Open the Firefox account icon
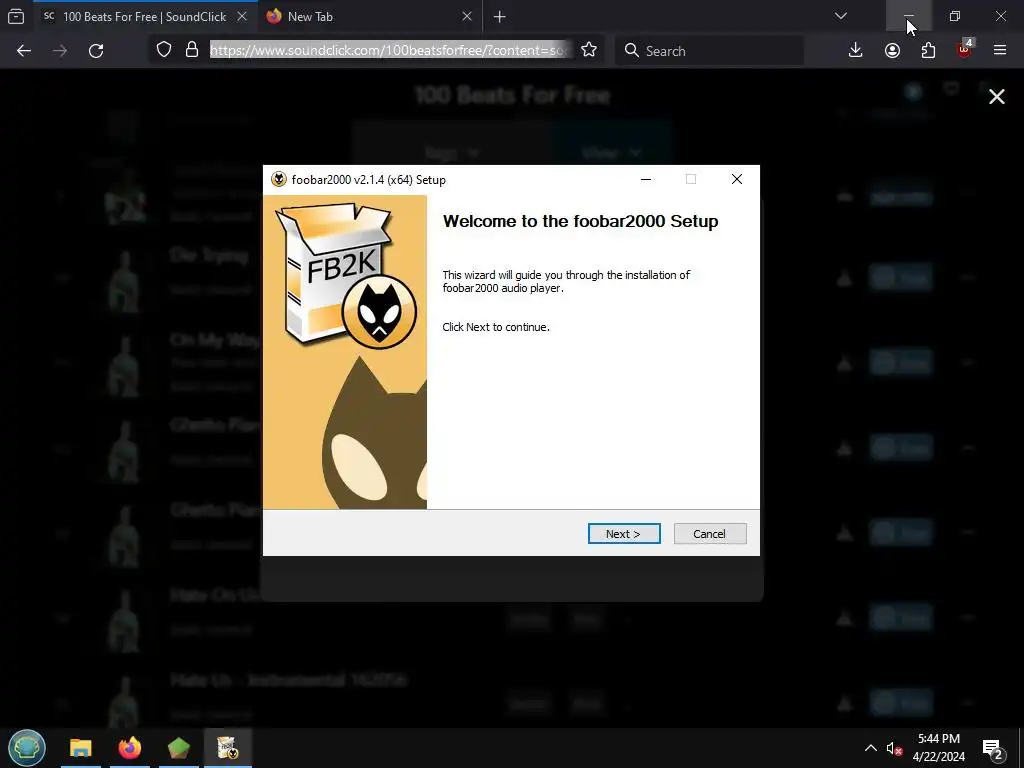1024x768 pixels. pos(892,50)
